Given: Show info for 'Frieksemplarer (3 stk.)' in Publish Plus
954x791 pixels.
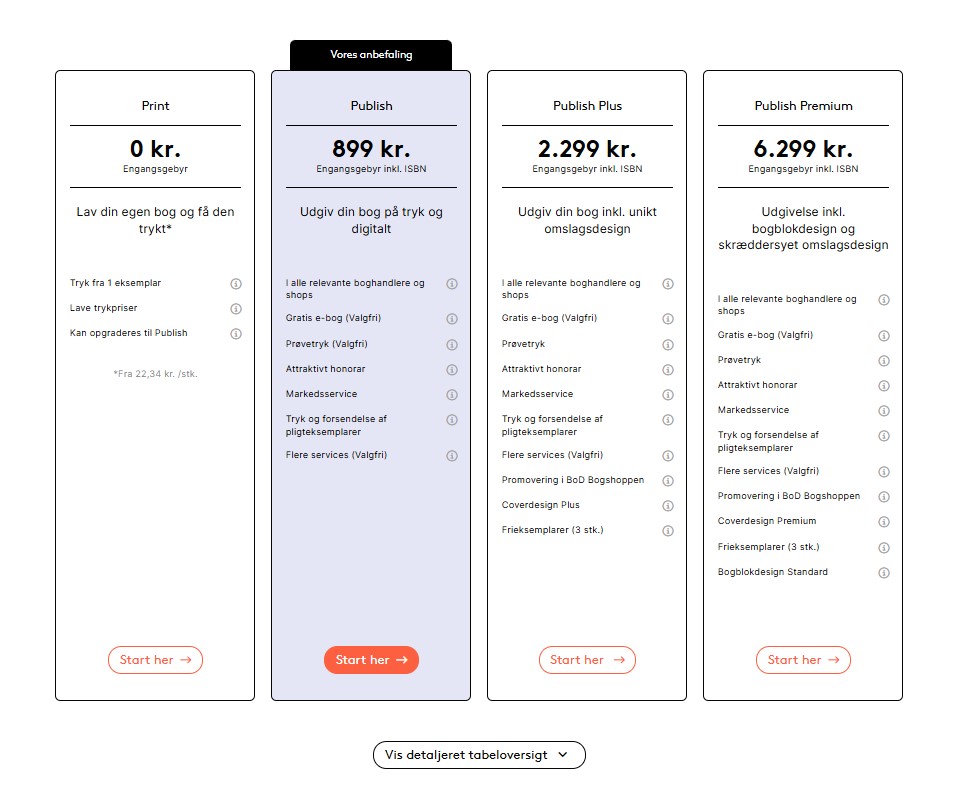Looking at the screenshot, I should [668, 531].
